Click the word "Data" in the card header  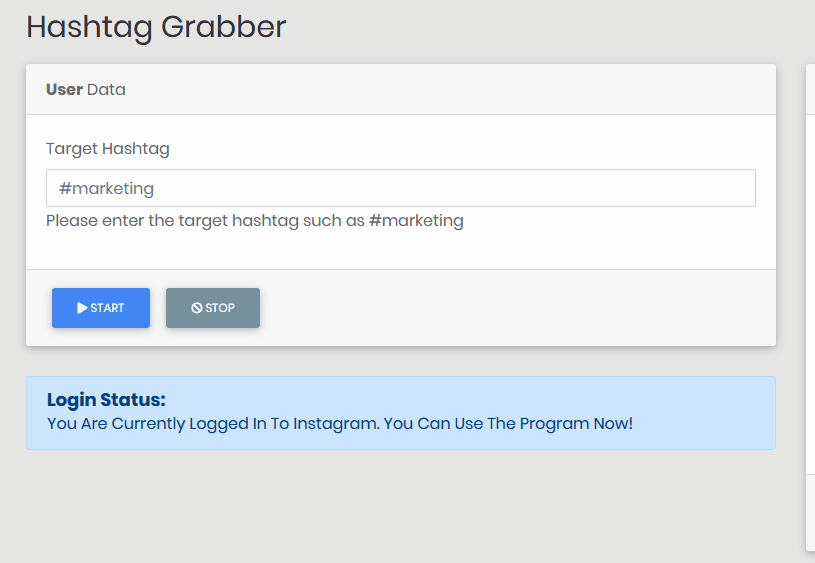click(106, 89)
